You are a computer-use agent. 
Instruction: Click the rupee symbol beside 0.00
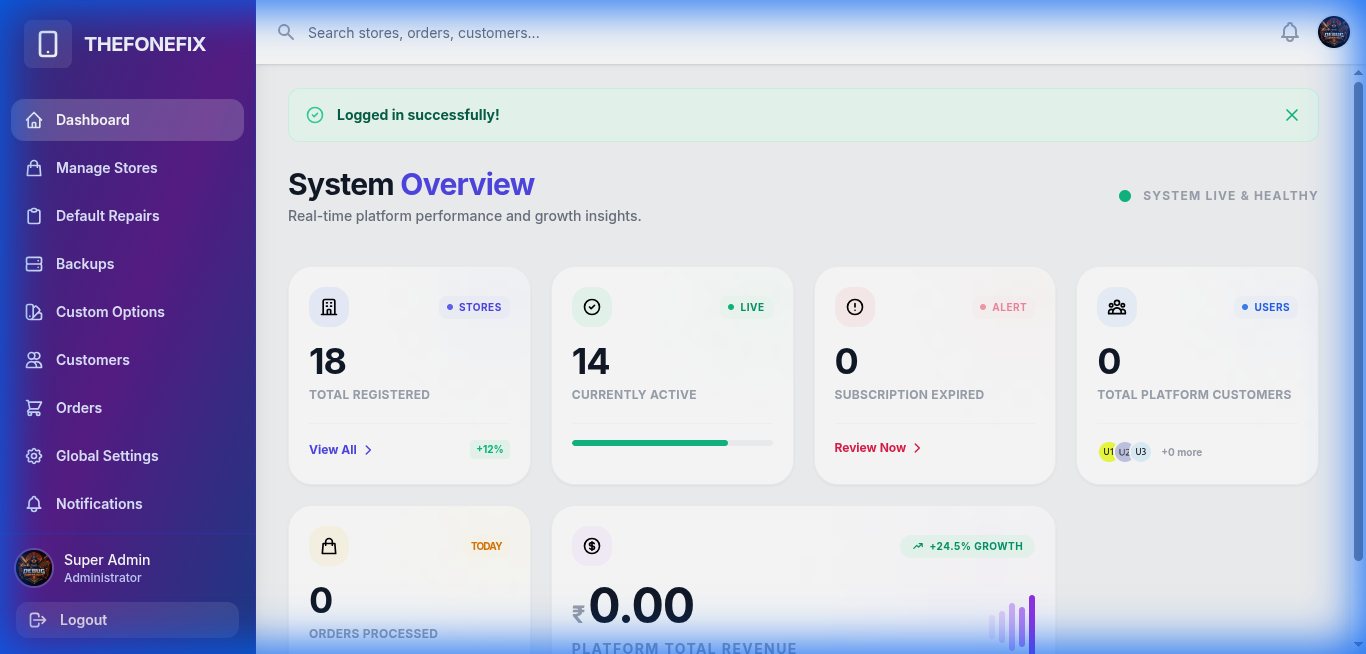coord(578,614)
